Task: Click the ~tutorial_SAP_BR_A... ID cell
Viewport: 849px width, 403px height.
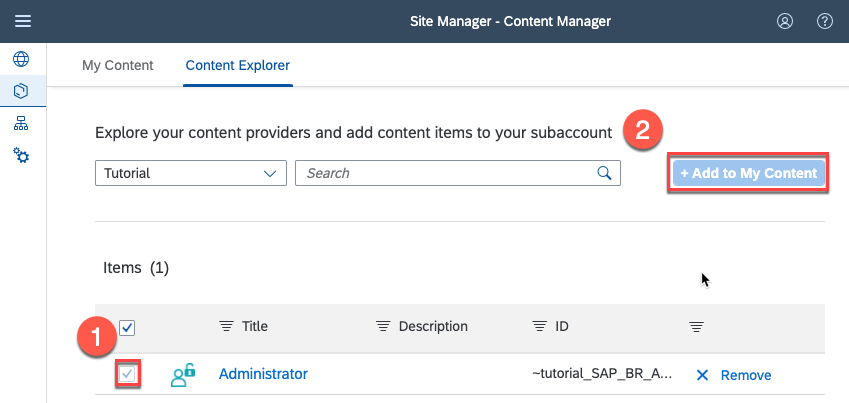Action: 602,374
